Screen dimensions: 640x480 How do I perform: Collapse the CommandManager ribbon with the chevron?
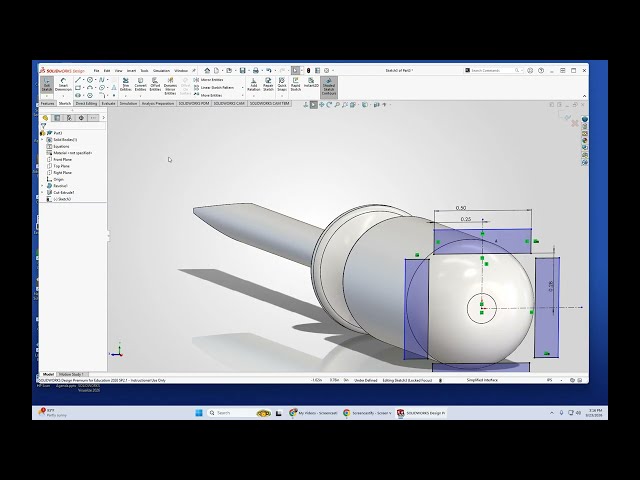[584, 96]
